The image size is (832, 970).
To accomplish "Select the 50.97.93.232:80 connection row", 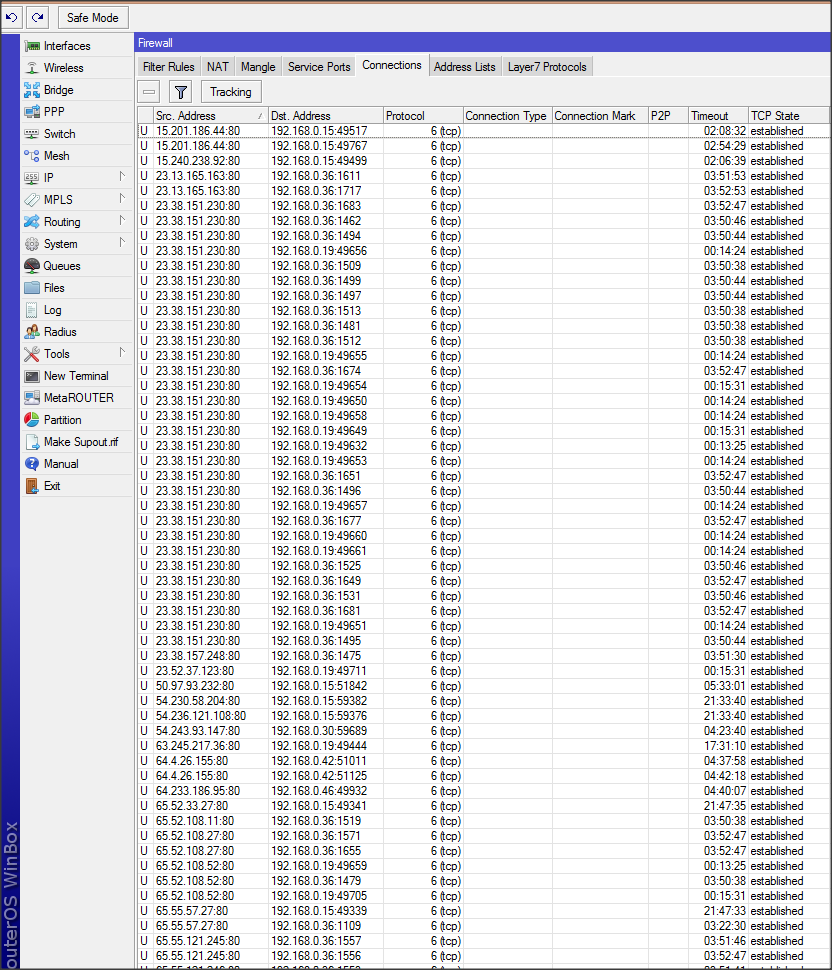I will (483, 686).
